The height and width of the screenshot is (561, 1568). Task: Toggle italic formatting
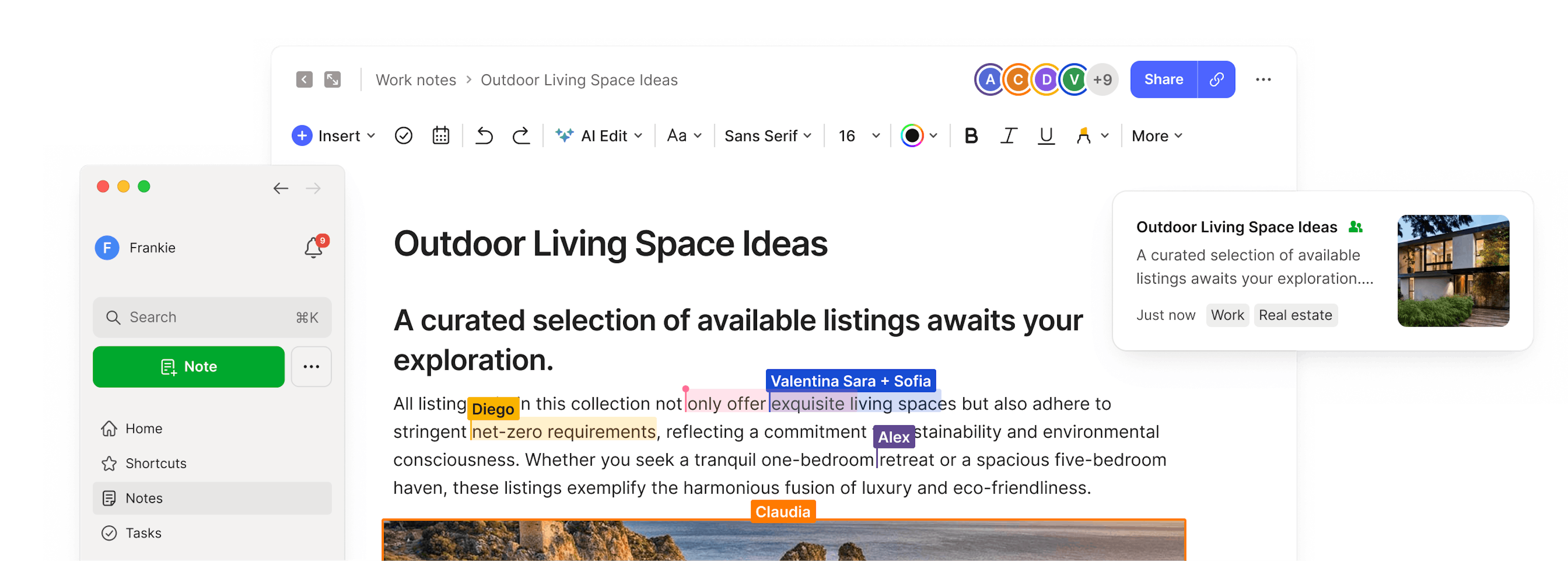[x=1009, y=135]
